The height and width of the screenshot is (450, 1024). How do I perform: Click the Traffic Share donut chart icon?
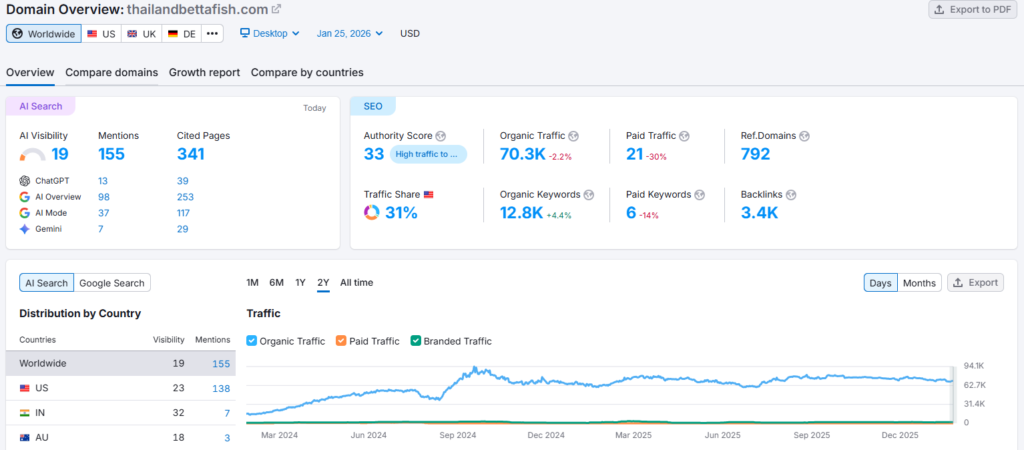pos(371,212)
